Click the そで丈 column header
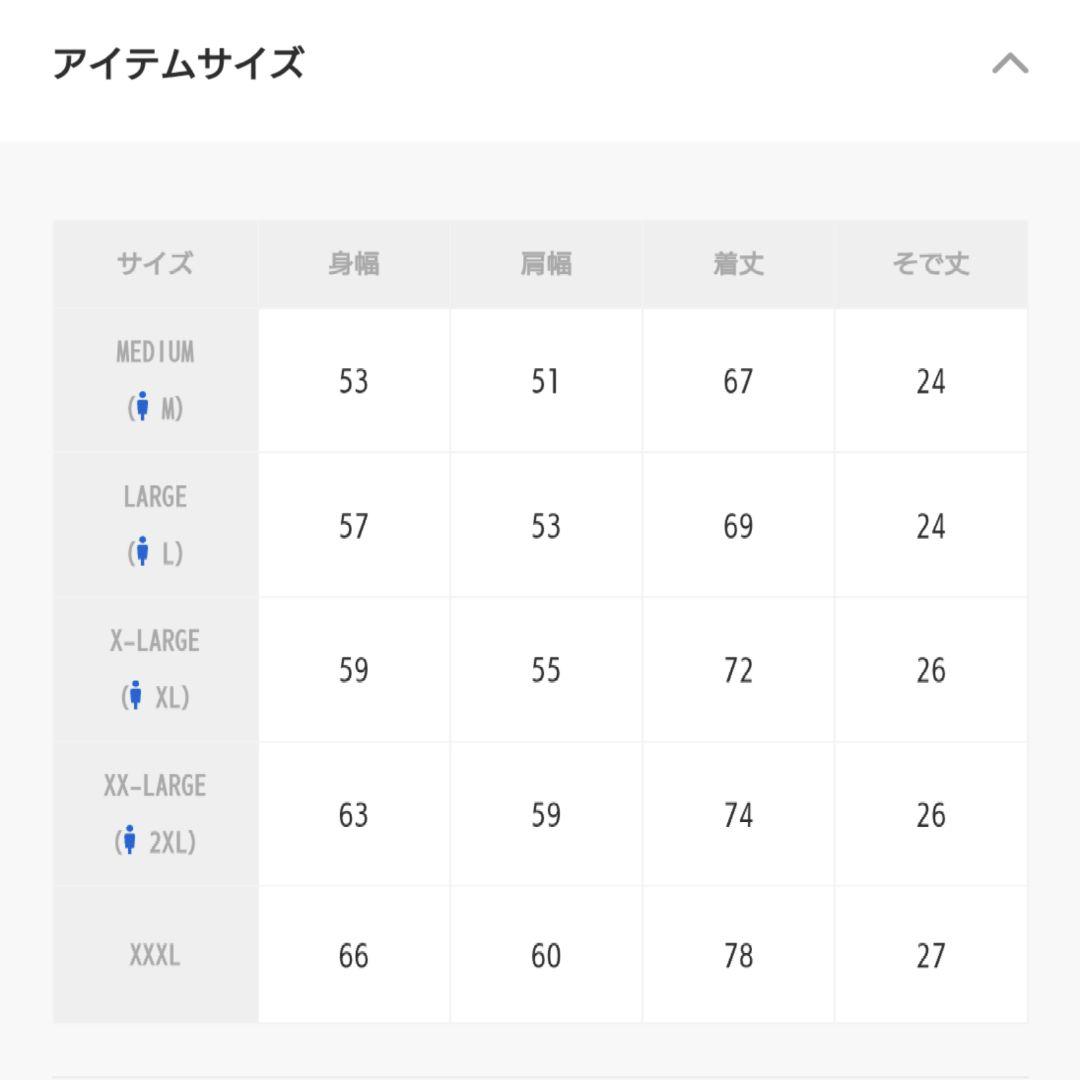1080x1080 pixels. pyautogui.click(x=931, y=264)
